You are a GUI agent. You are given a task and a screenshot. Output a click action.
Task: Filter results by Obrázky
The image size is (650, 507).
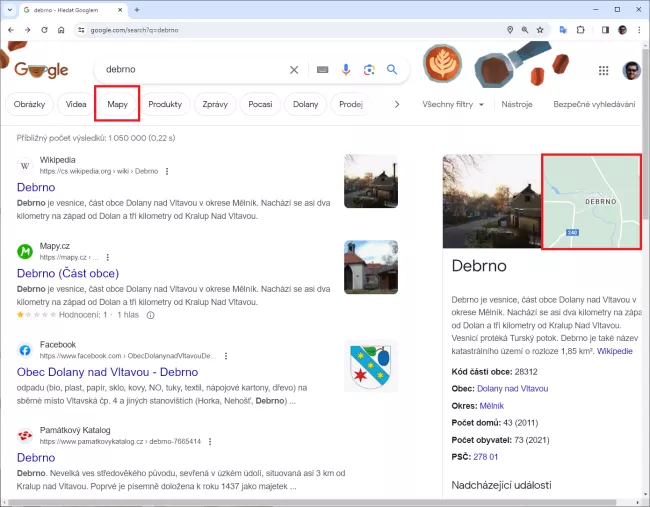[29, 104]
